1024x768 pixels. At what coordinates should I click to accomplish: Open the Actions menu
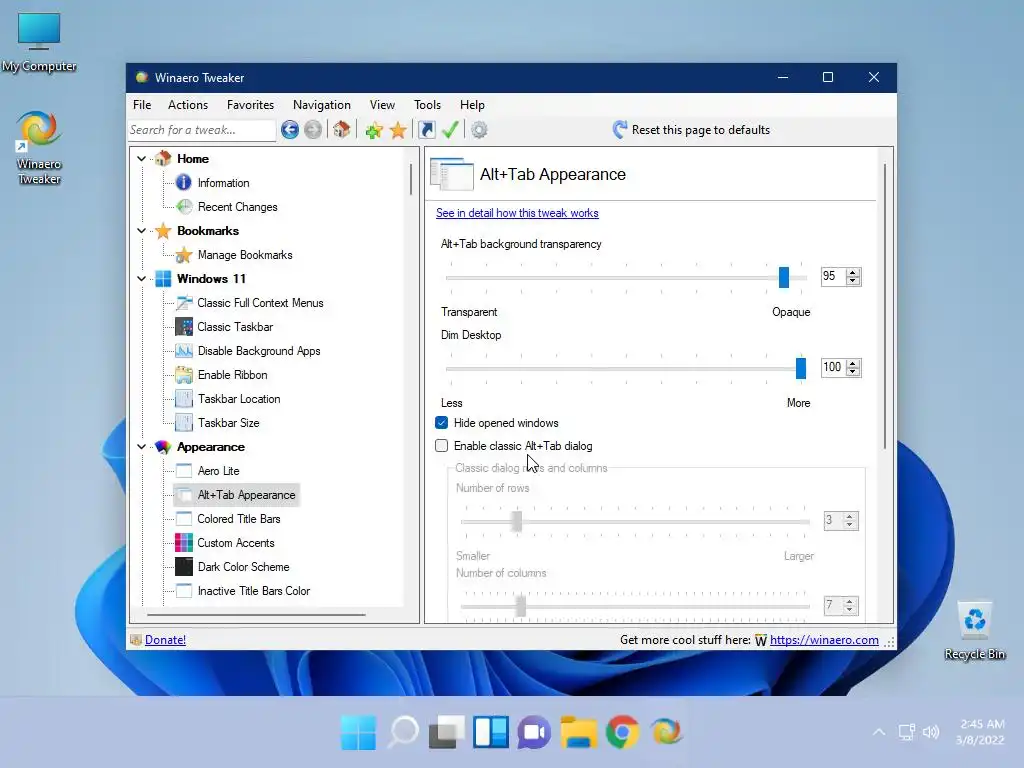(x=188, y=104)
